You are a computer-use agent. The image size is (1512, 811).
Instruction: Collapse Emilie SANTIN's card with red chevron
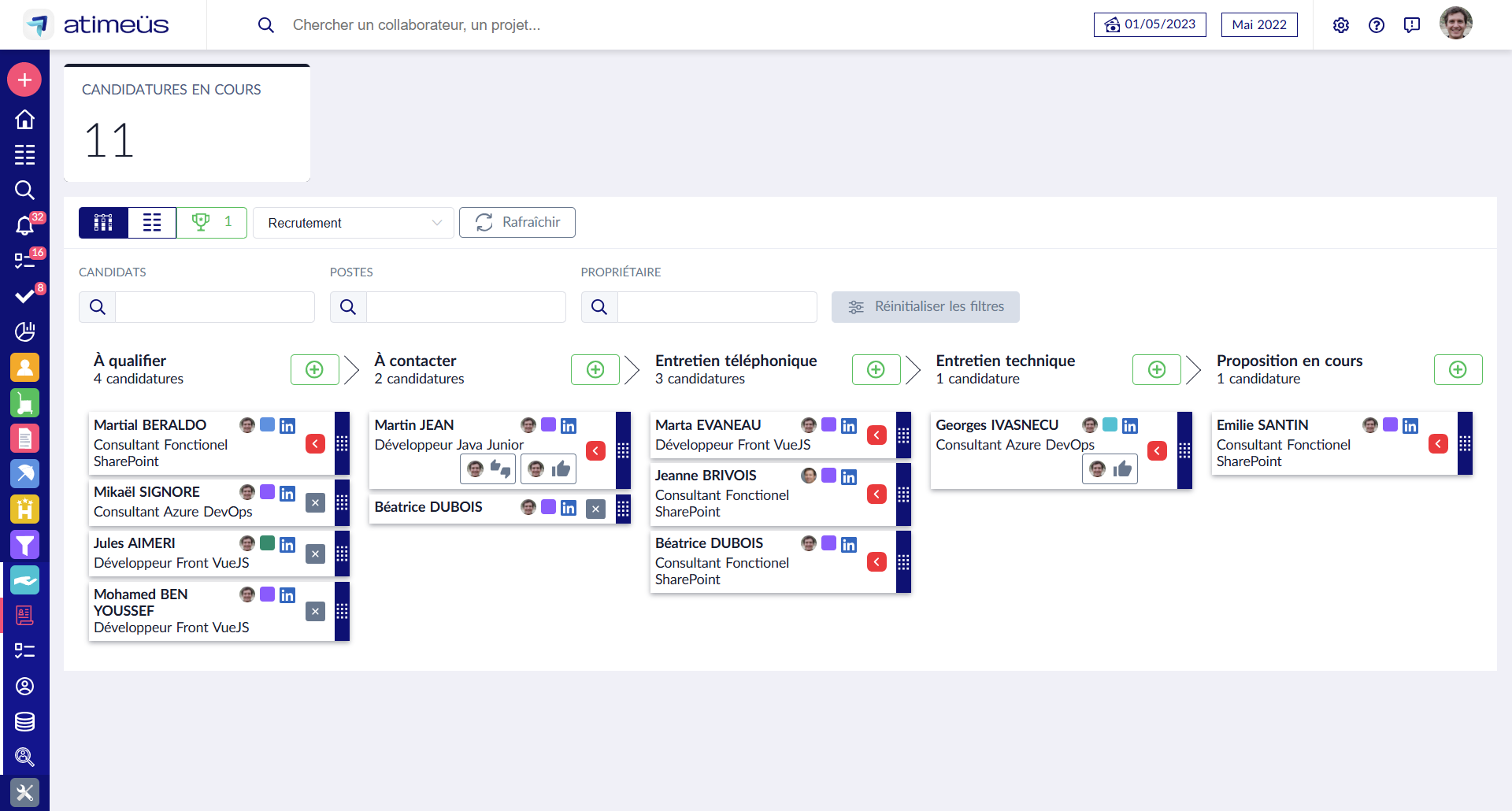(1439, 444)
